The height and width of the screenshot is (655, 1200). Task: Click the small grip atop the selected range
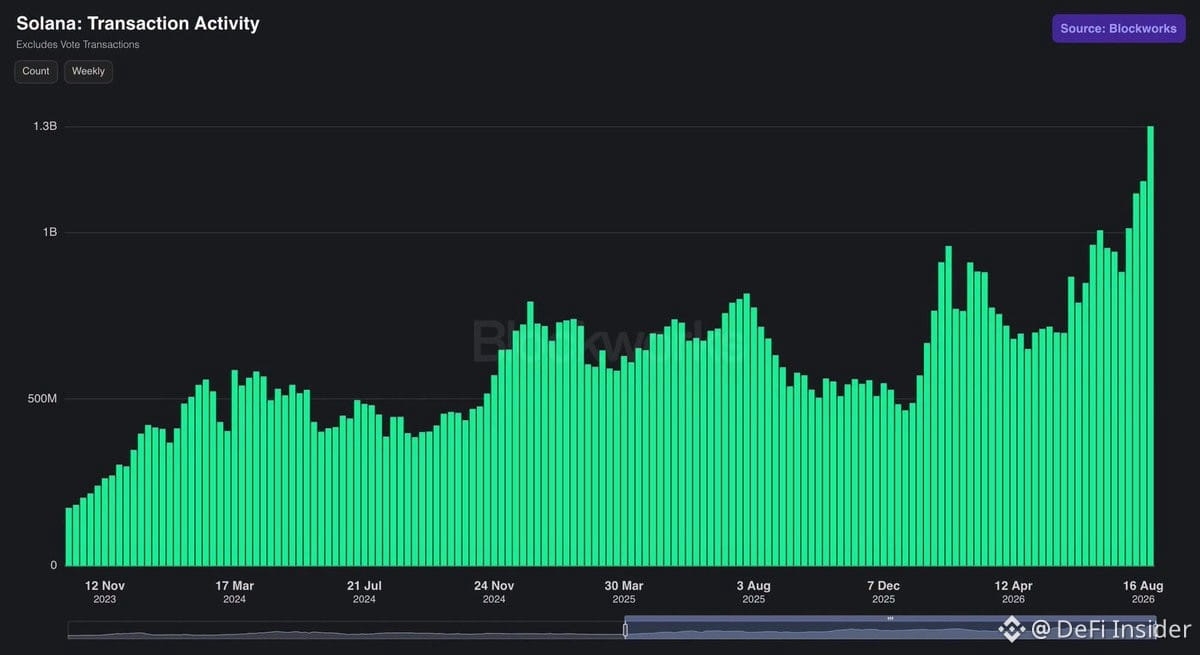[890, 618]
